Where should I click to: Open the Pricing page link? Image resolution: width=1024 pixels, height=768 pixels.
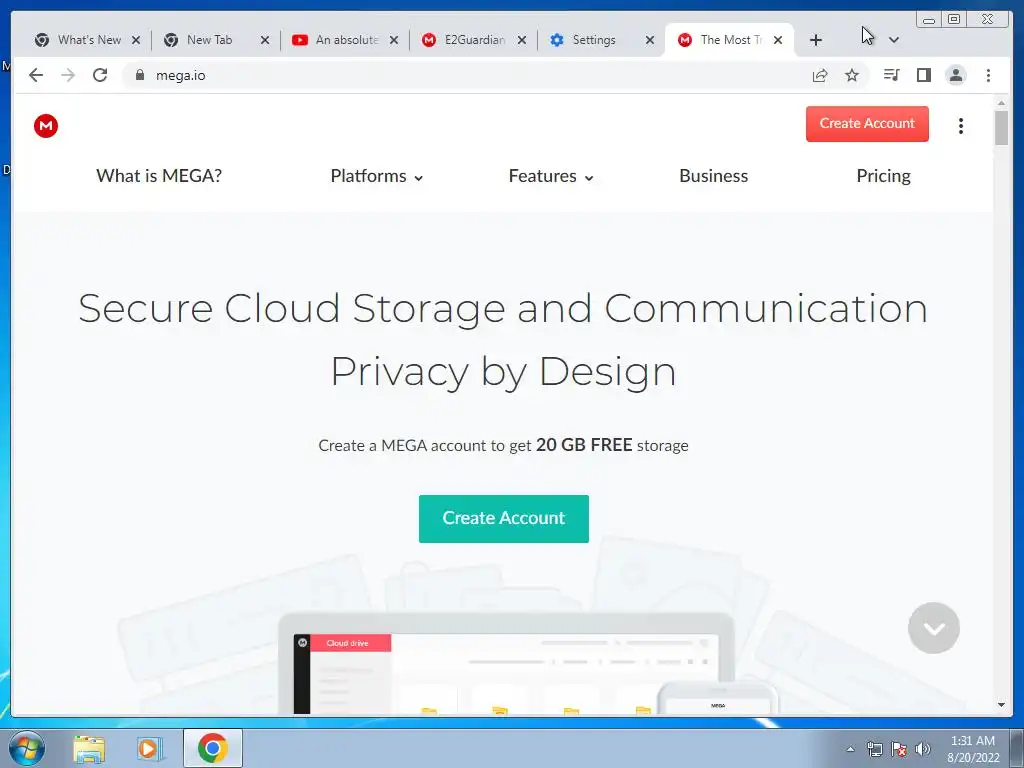pyautogui.click(x=883, y=176)
